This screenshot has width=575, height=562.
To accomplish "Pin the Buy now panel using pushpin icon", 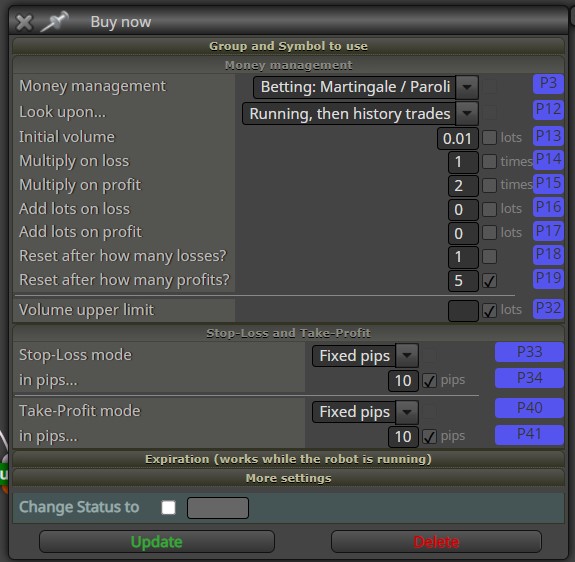I will coord(55,21).
